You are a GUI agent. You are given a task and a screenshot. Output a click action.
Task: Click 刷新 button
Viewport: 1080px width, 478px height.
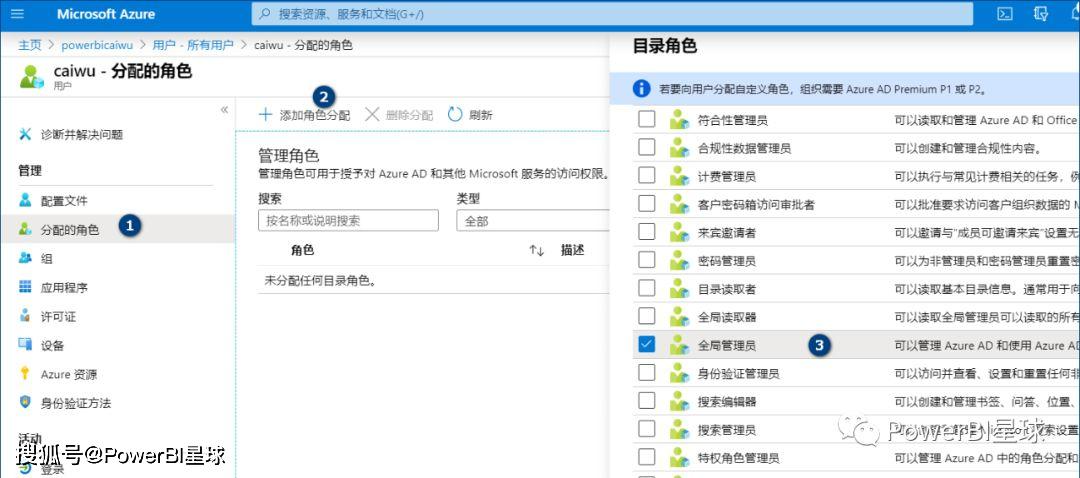tap(470, 115)
